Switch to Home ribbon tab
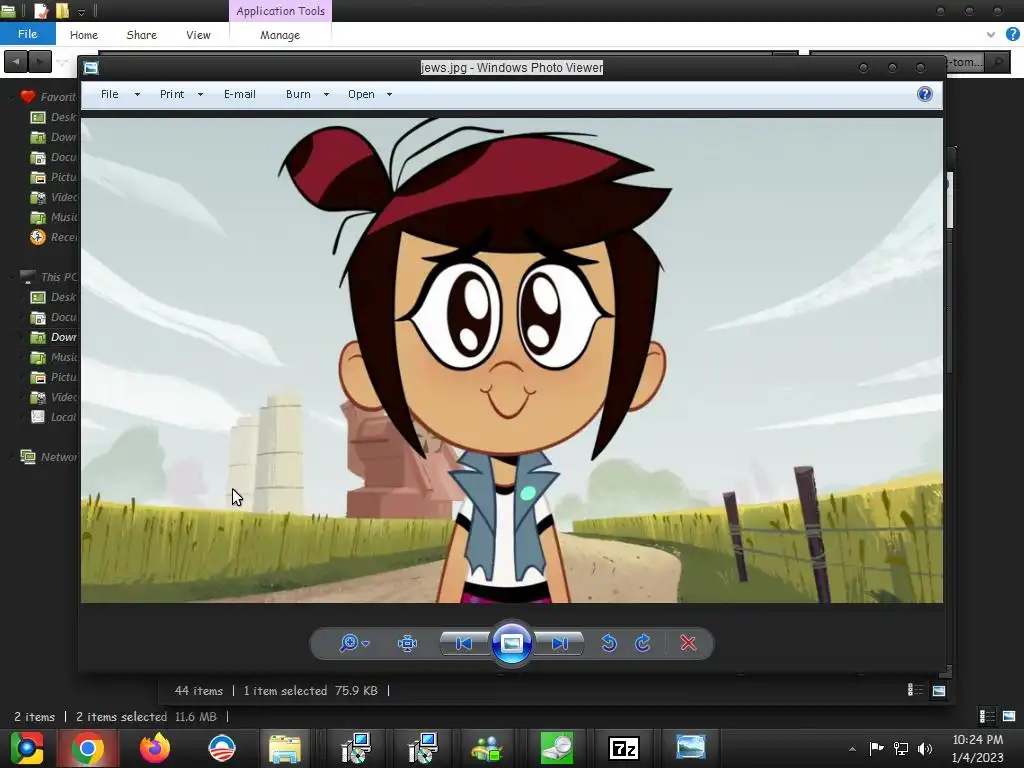 coord(84,35)
